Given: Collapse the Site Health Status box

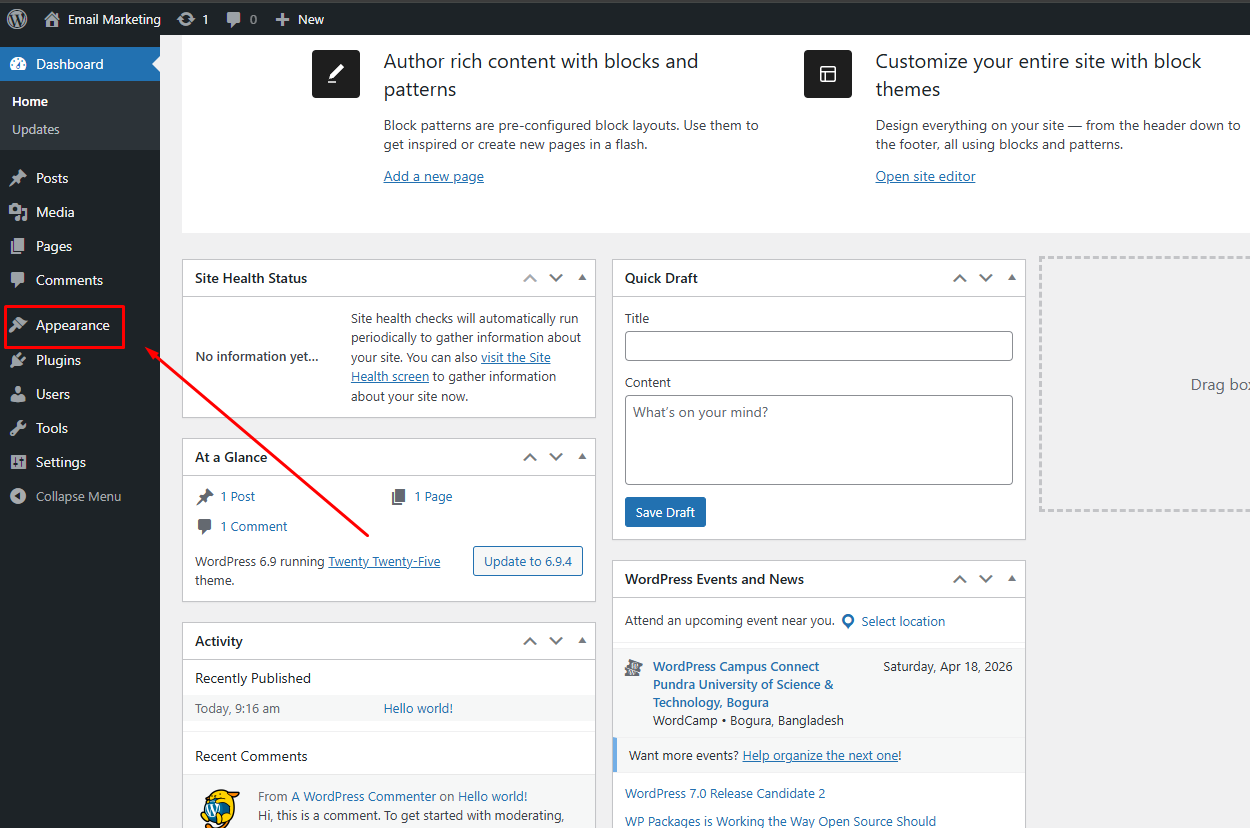Looking at the screenshot, I should [582, 277].
